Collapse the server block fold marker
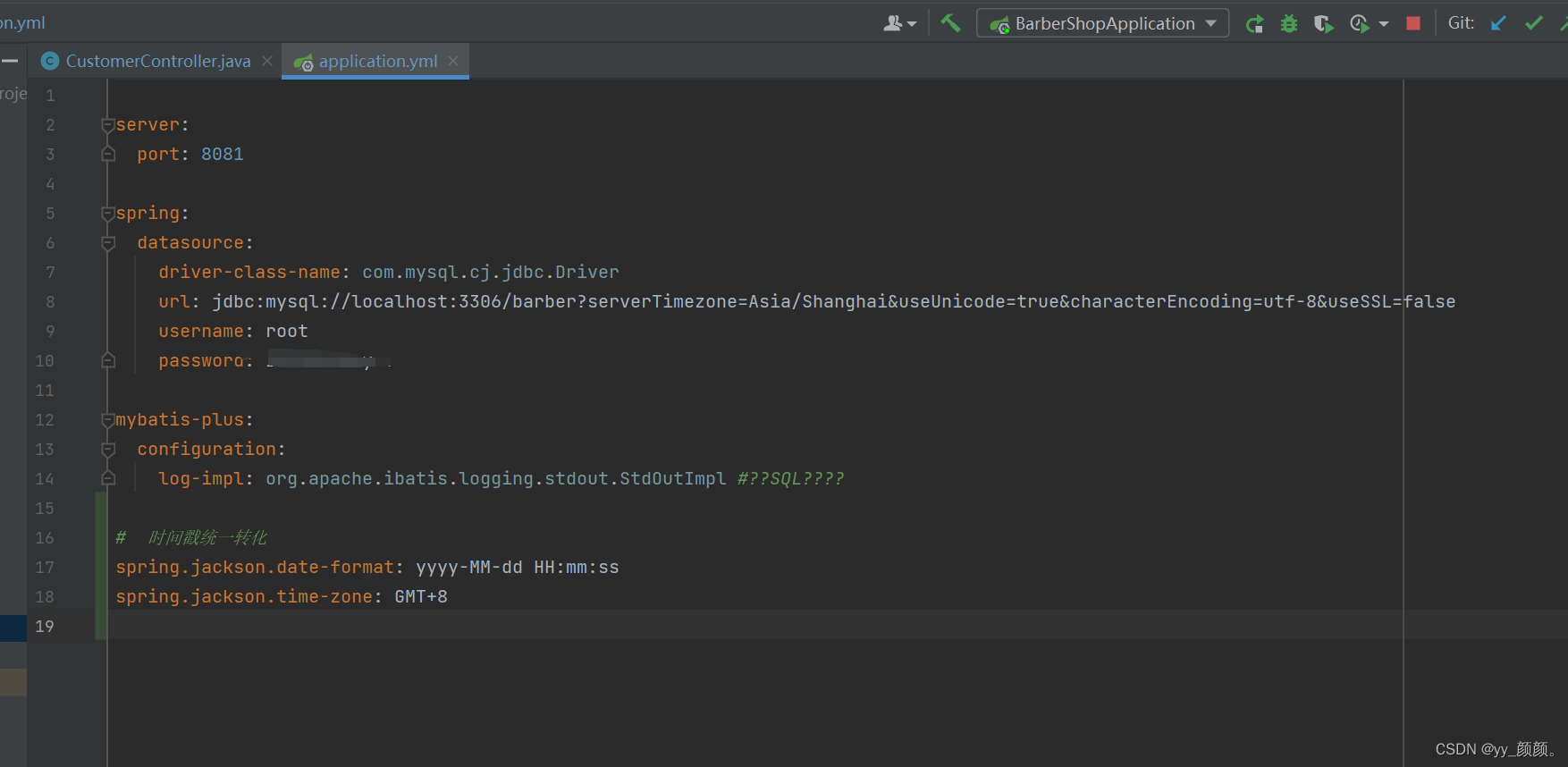Screen dimensions: 1568x767 (108, 125)
